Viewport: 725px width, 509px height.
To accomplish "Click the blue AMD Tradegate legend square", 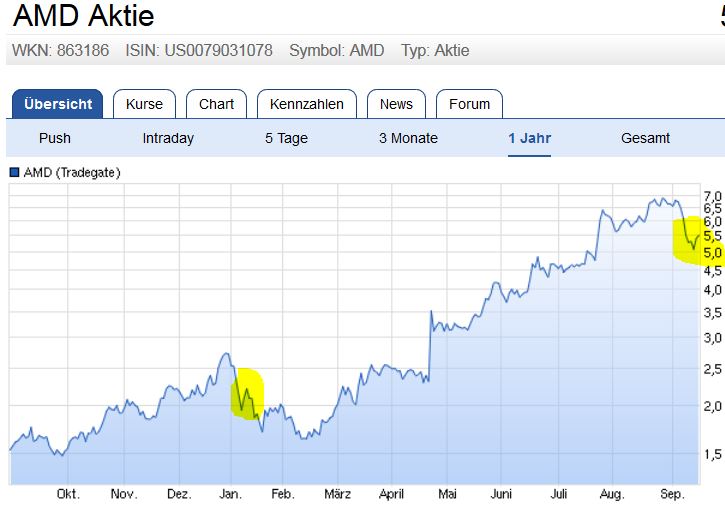I will 15,173.
